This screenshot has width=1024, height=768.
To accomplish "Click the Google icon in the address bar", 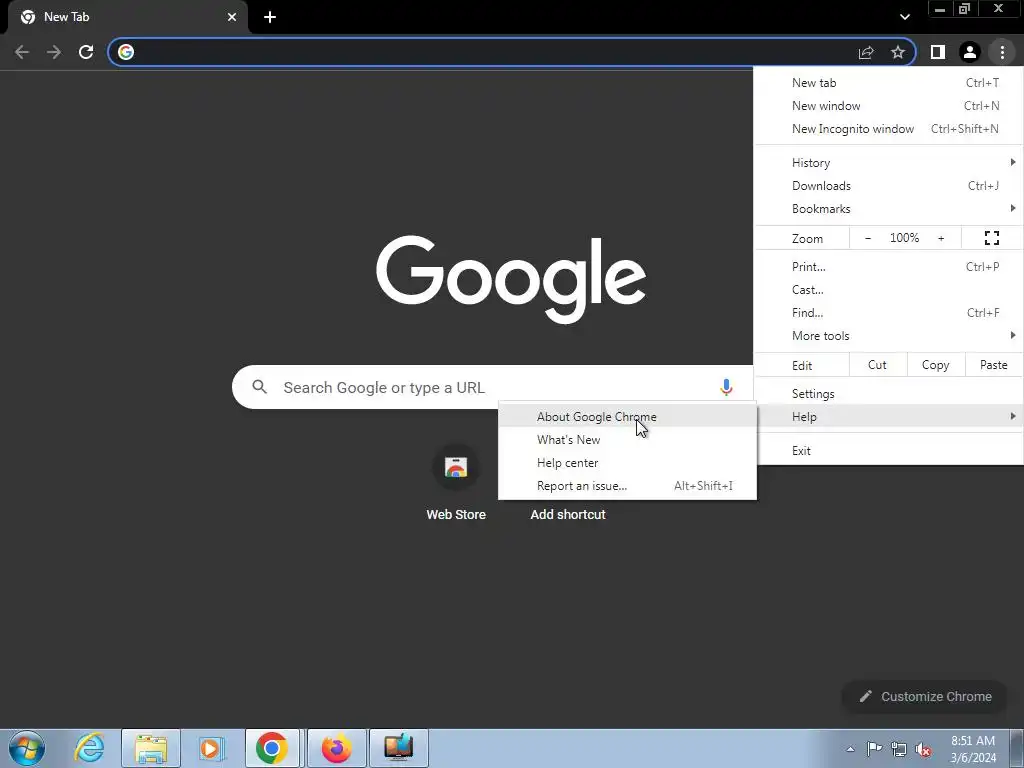I will click(126, 52).
